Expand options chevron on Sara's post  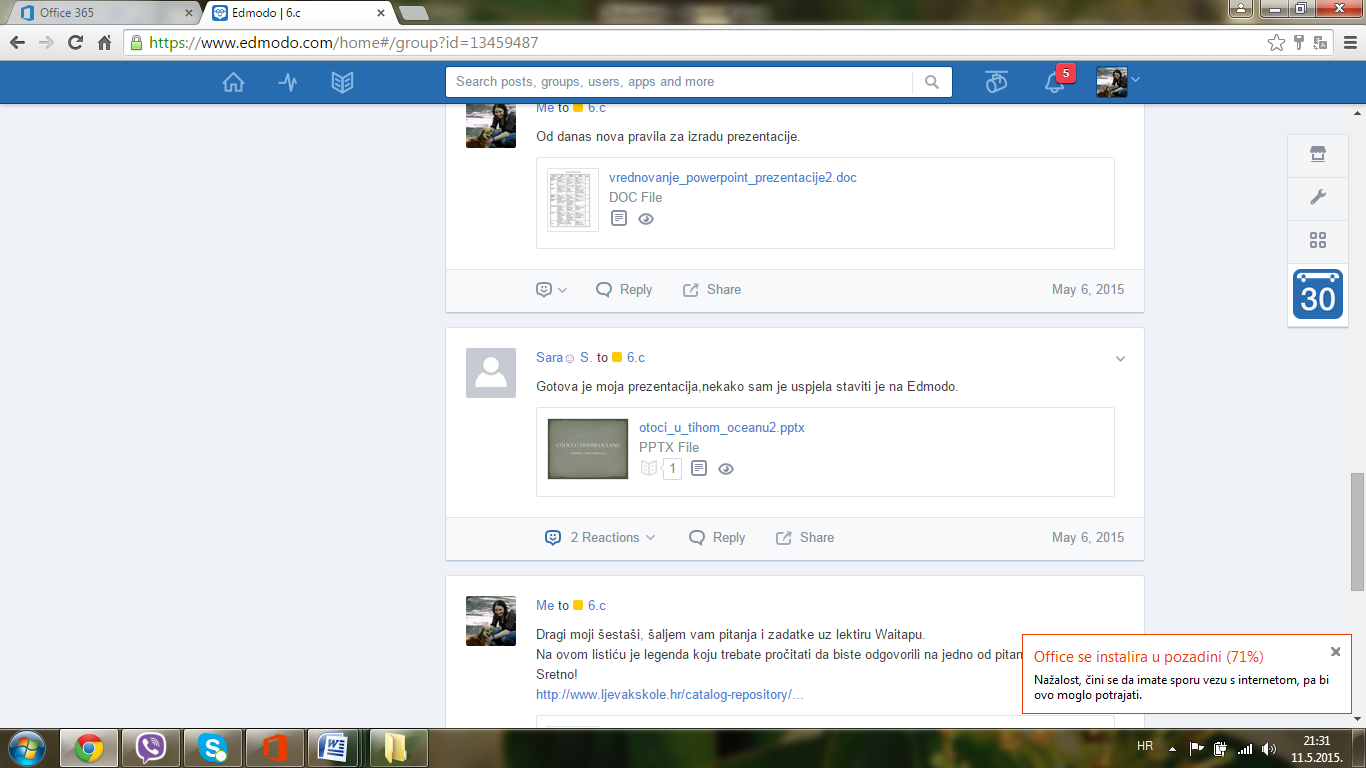click(x=1120, y=359)
